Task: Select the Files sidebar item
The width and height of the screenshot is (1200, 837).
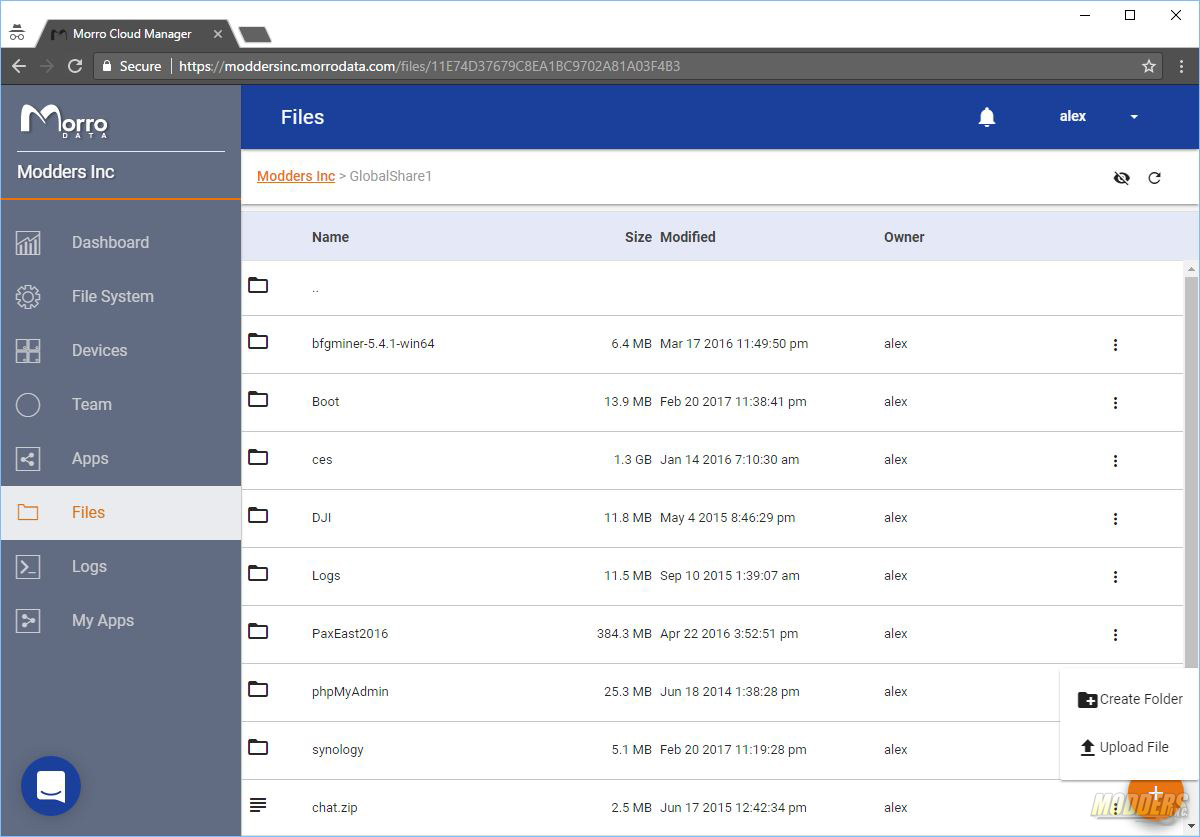Action: pos(120,512)
